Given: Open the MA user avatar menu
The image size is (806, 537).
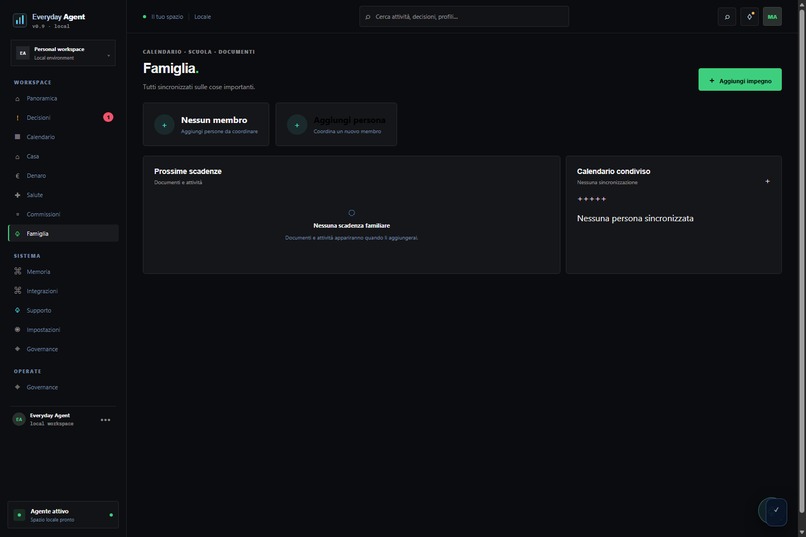Looking at the screenshot, I should (772, 17).
